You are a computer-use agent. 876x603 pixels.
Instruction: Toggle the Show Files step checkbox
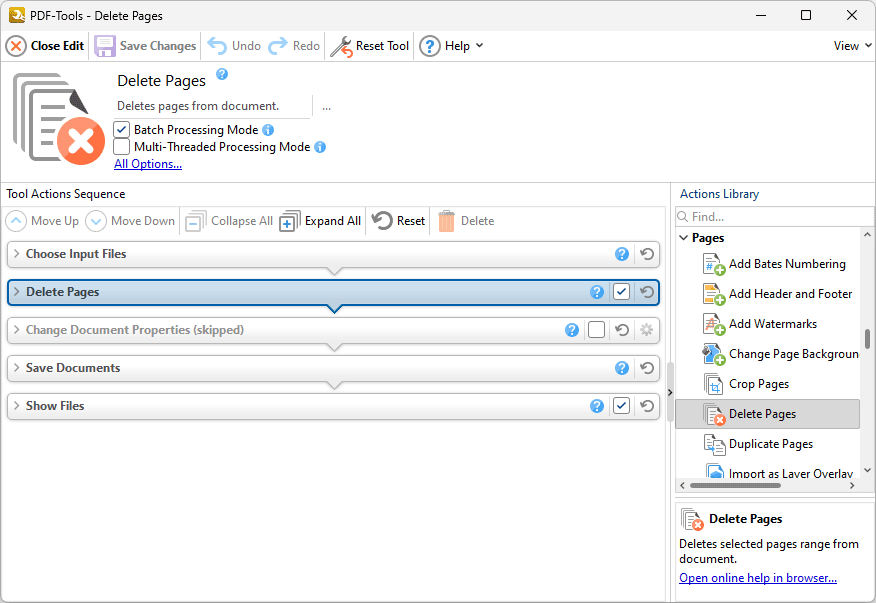point(621,406)
